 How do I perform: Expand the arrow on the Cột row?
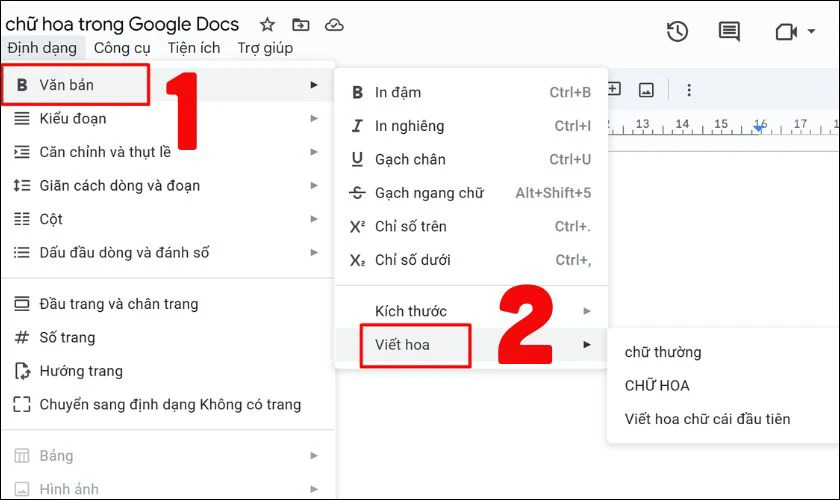coord(314,219)
